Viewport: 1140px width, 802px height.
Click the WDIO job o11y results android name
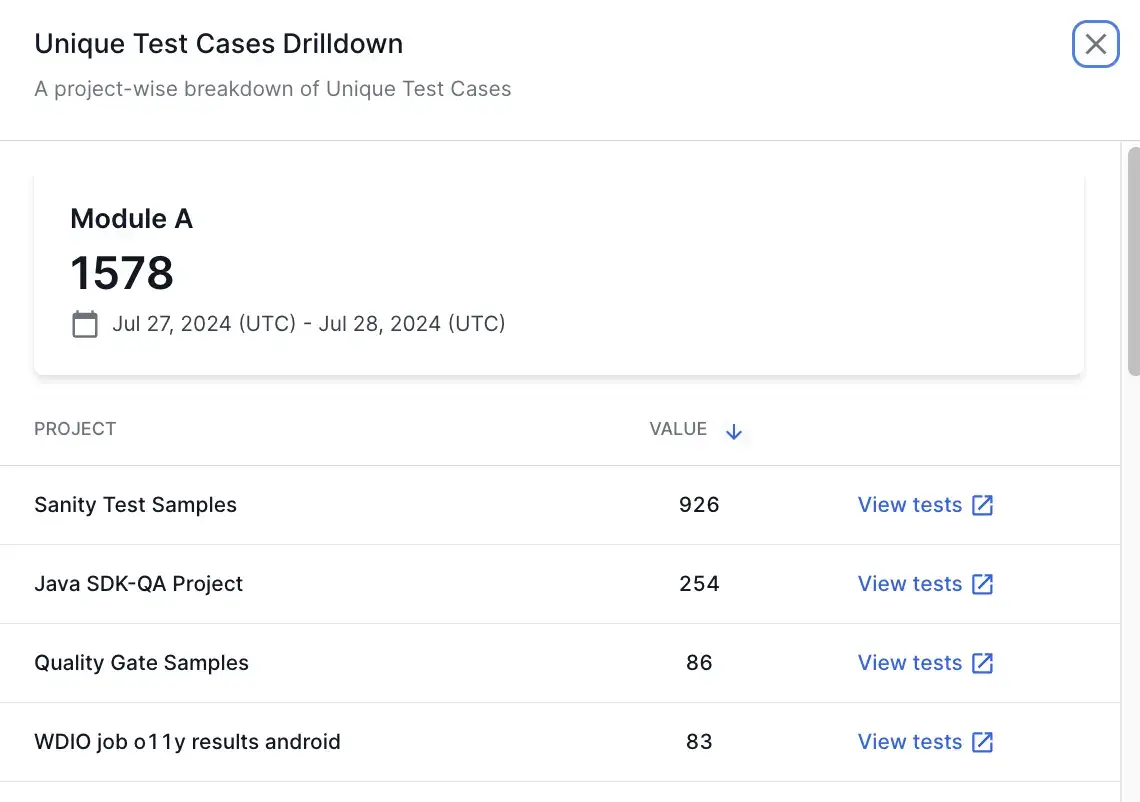[x=187, y=742]
